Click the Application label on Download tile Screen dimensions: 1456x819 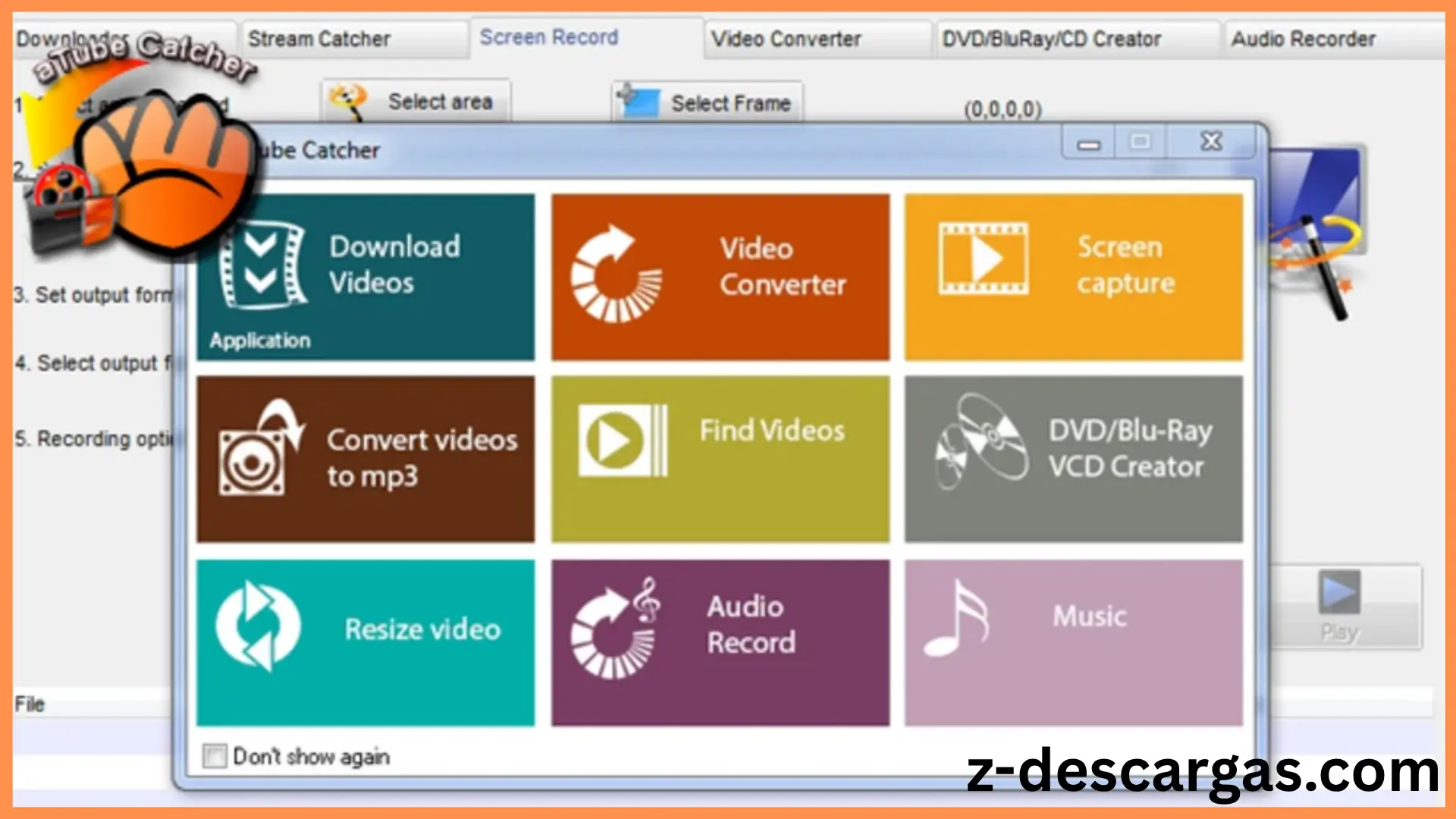pos(260,340)
